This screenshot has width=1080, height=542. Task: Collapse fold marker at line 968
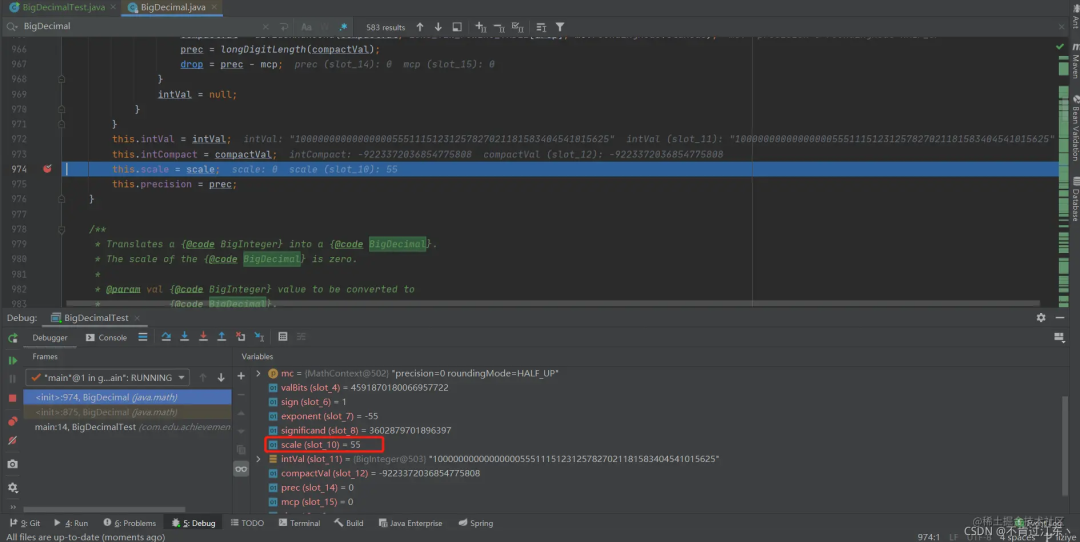[61, 79]
